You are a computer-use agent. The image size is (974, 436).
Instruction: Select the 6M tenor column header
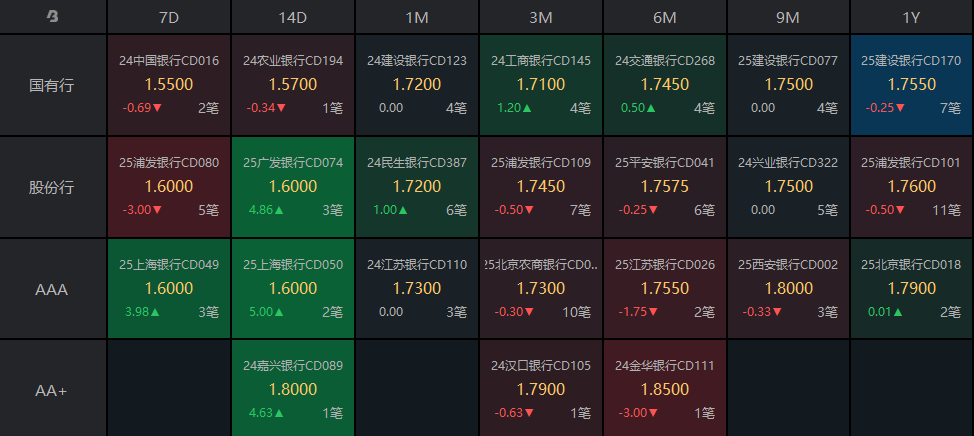click(665, 17)
